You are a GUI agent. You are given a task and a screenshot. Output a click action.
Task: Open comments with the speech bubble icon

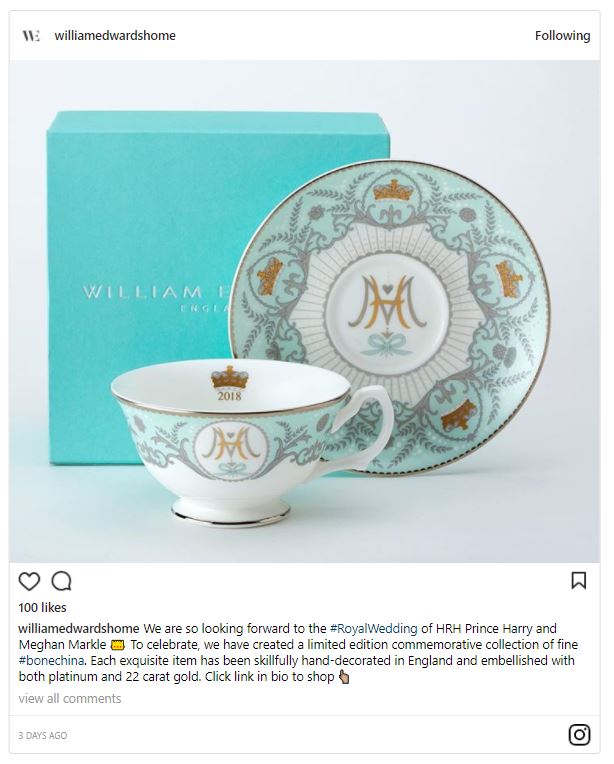[62, 581]
